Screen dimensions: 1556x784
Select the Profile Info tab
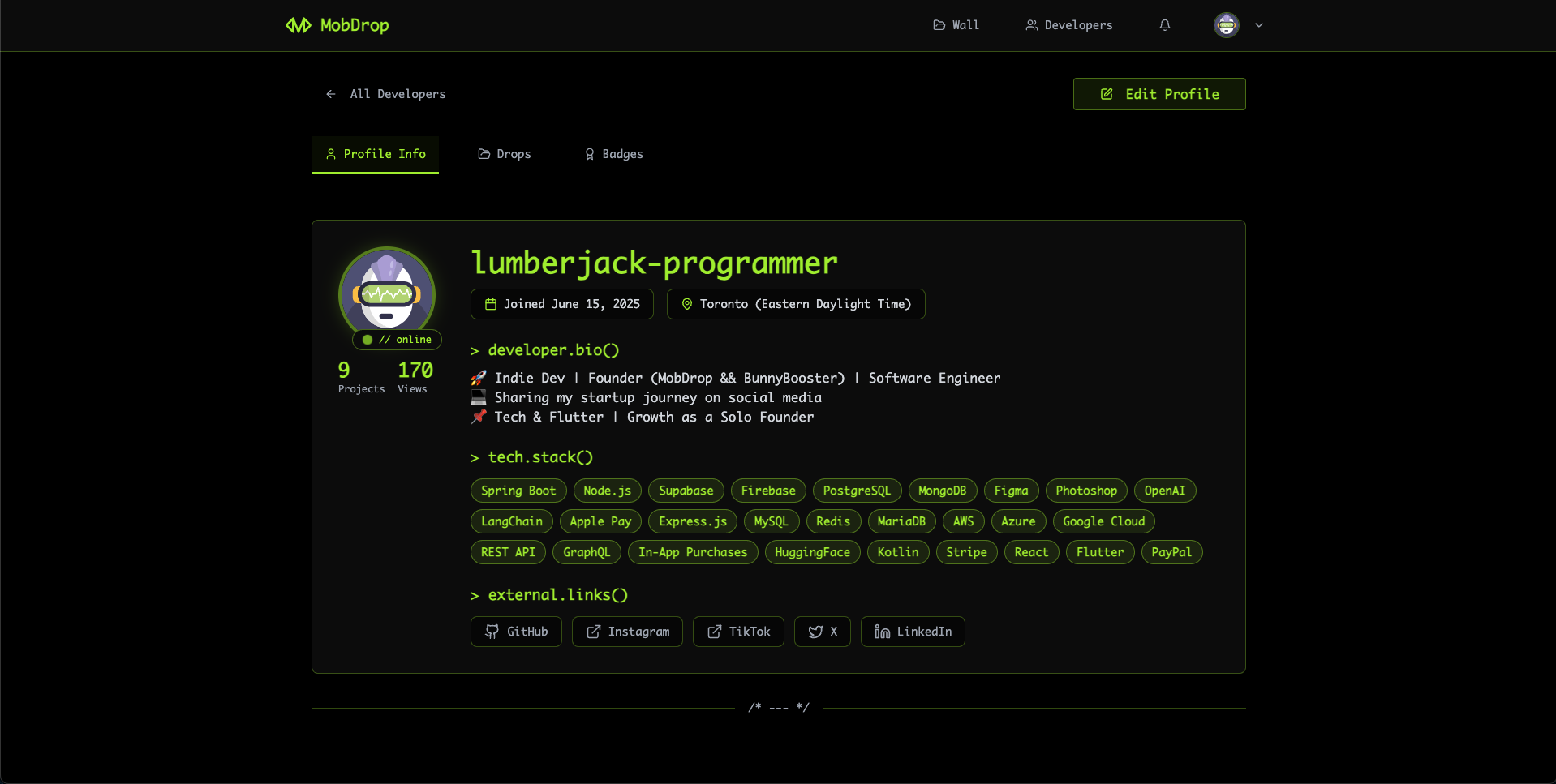(376, 154)
